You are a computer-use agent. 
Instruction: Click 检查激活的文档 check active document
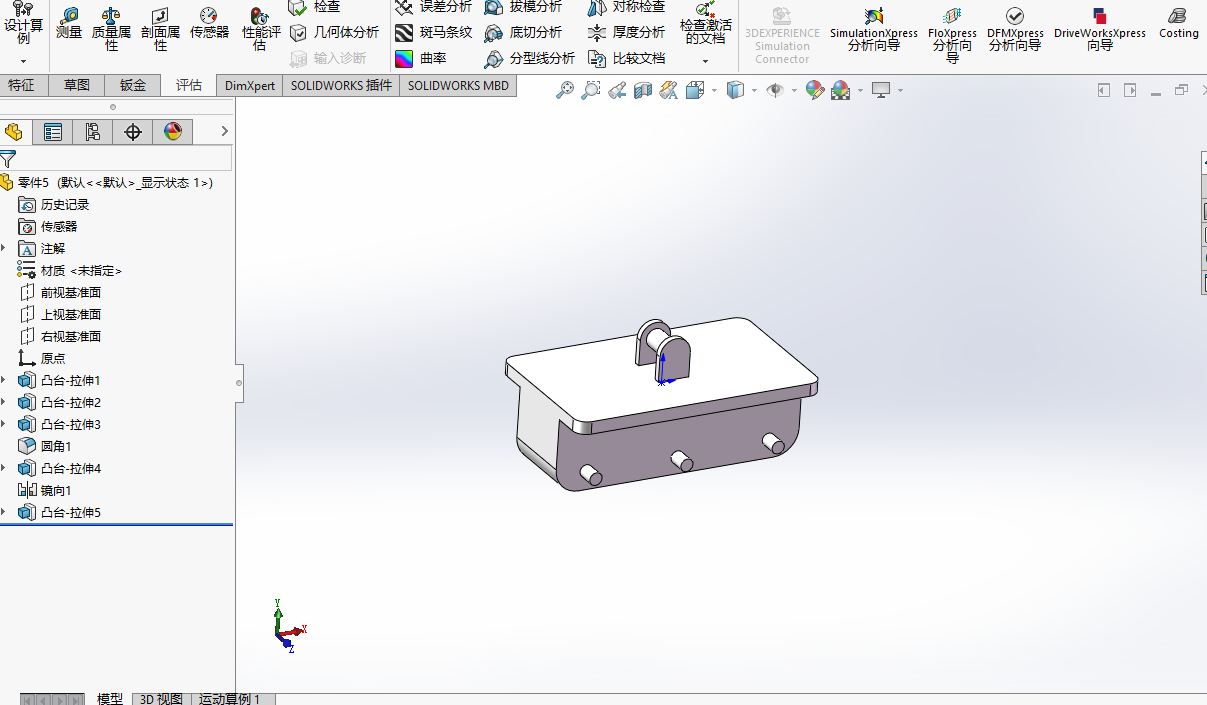(705, 24)
